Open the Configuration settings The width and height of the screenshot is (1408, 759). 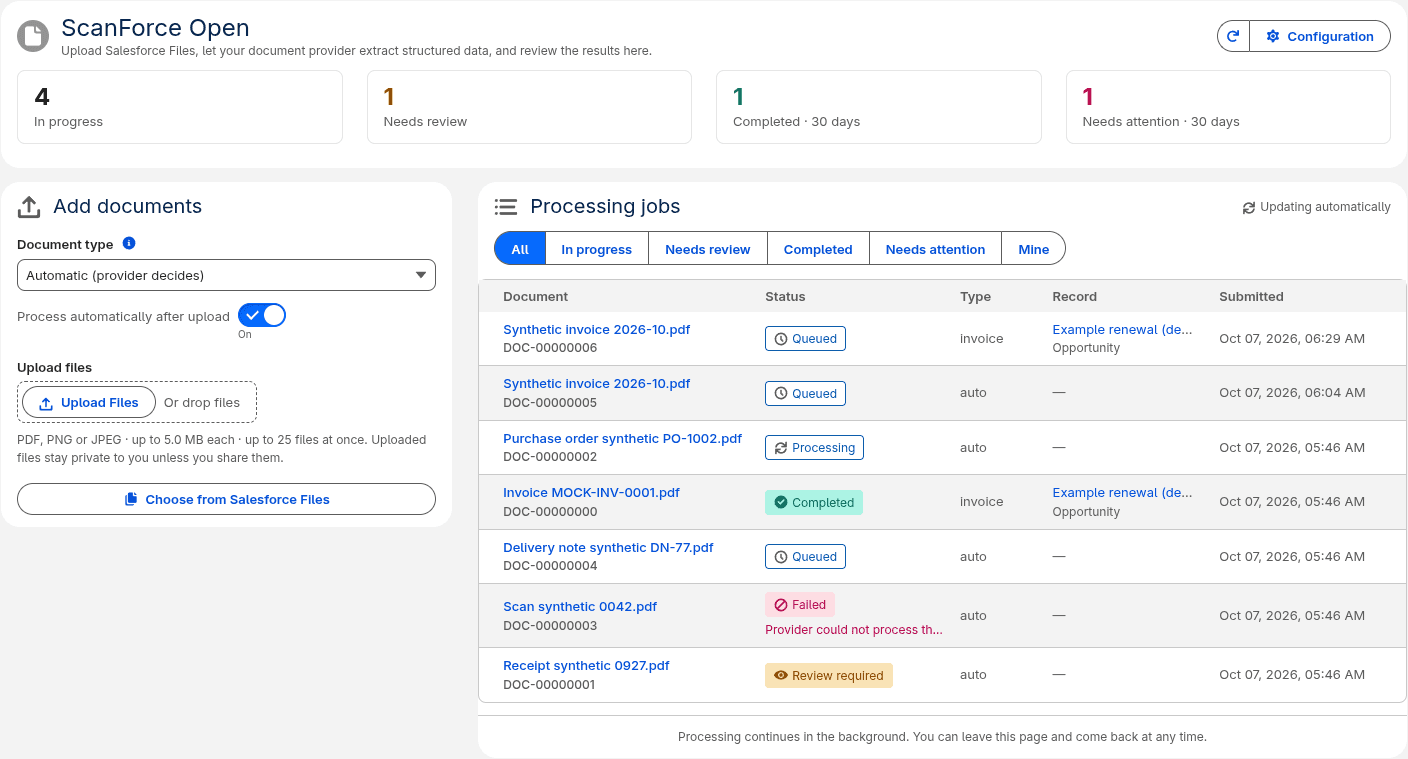[1320, 36]
